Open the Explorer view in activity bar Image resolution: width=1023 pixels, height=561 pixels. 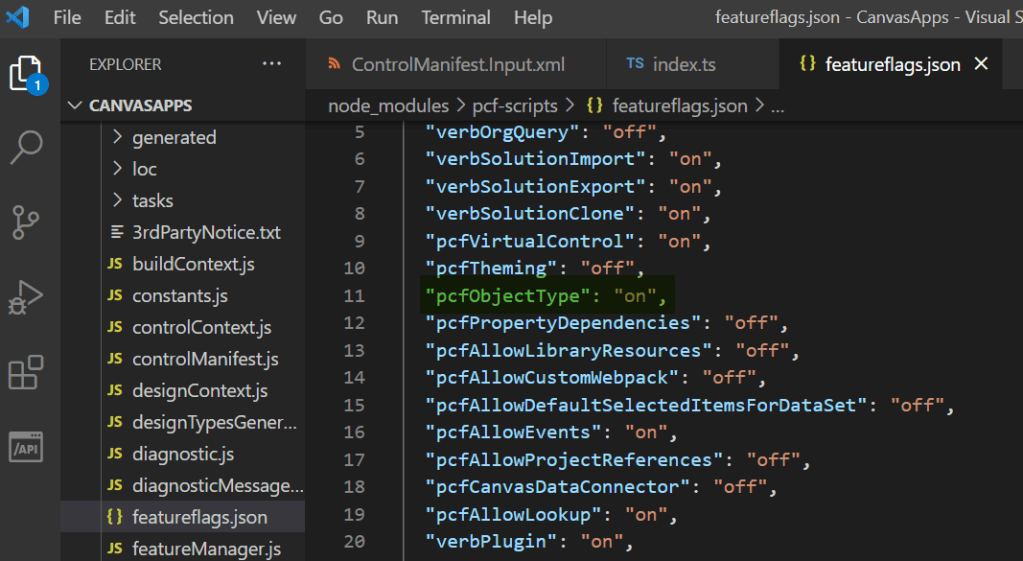tap(27, 75)
